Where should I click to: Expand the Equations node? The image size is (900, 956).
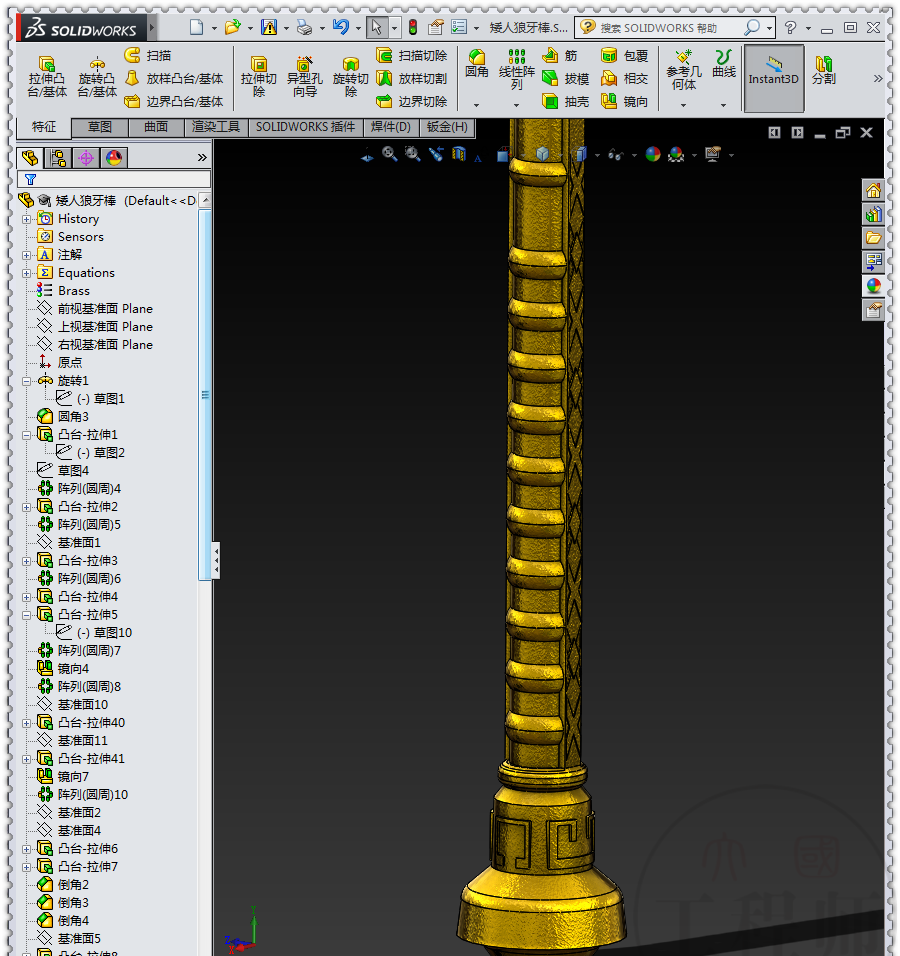(x=26, y=273)
